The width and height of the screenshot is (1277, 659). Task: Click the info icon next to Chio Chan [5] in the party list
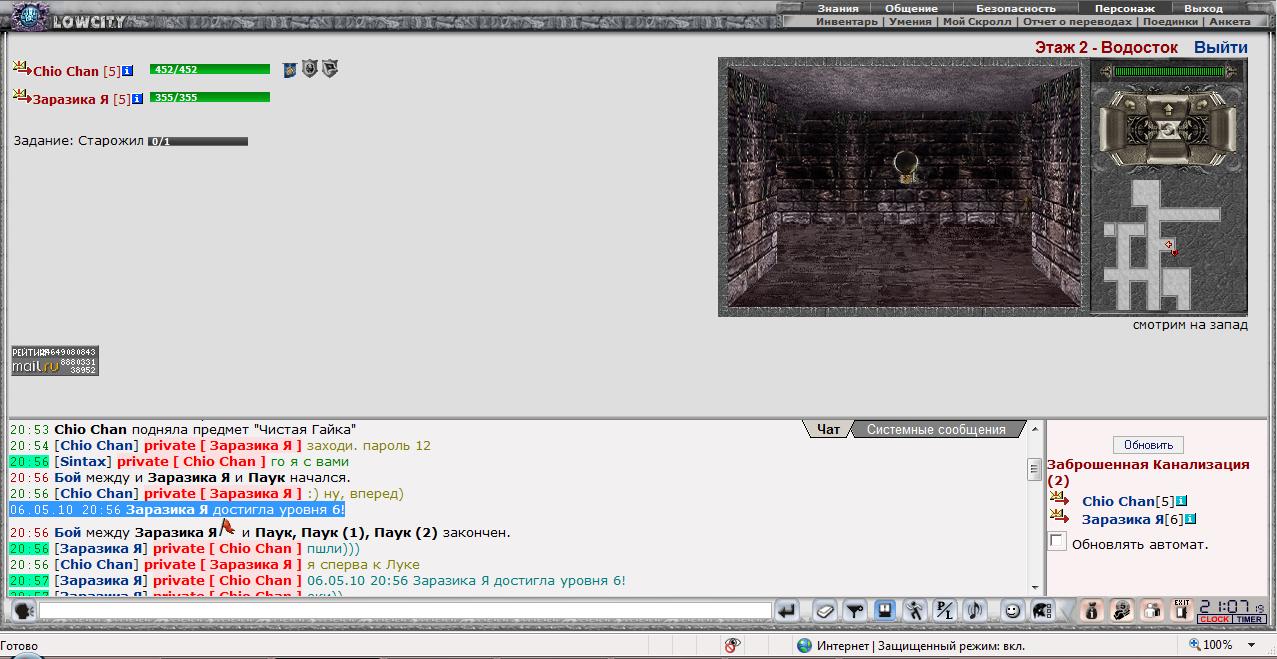(127, 71)
